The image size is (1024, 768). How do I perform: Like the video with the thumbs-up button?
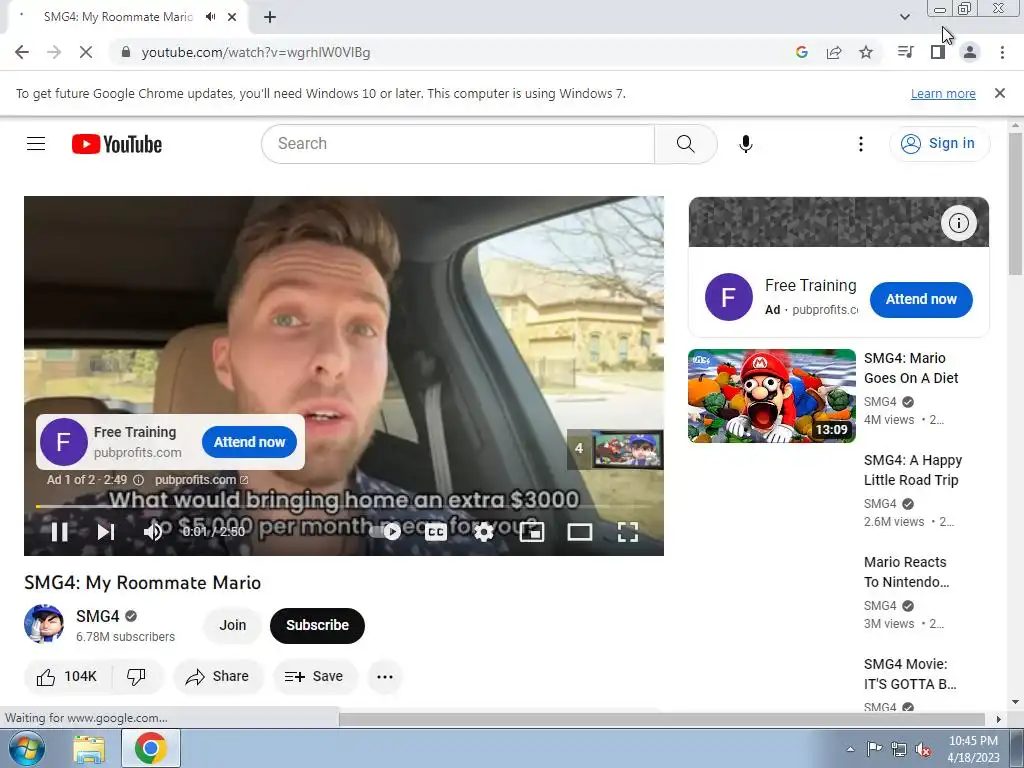(67, 677)
